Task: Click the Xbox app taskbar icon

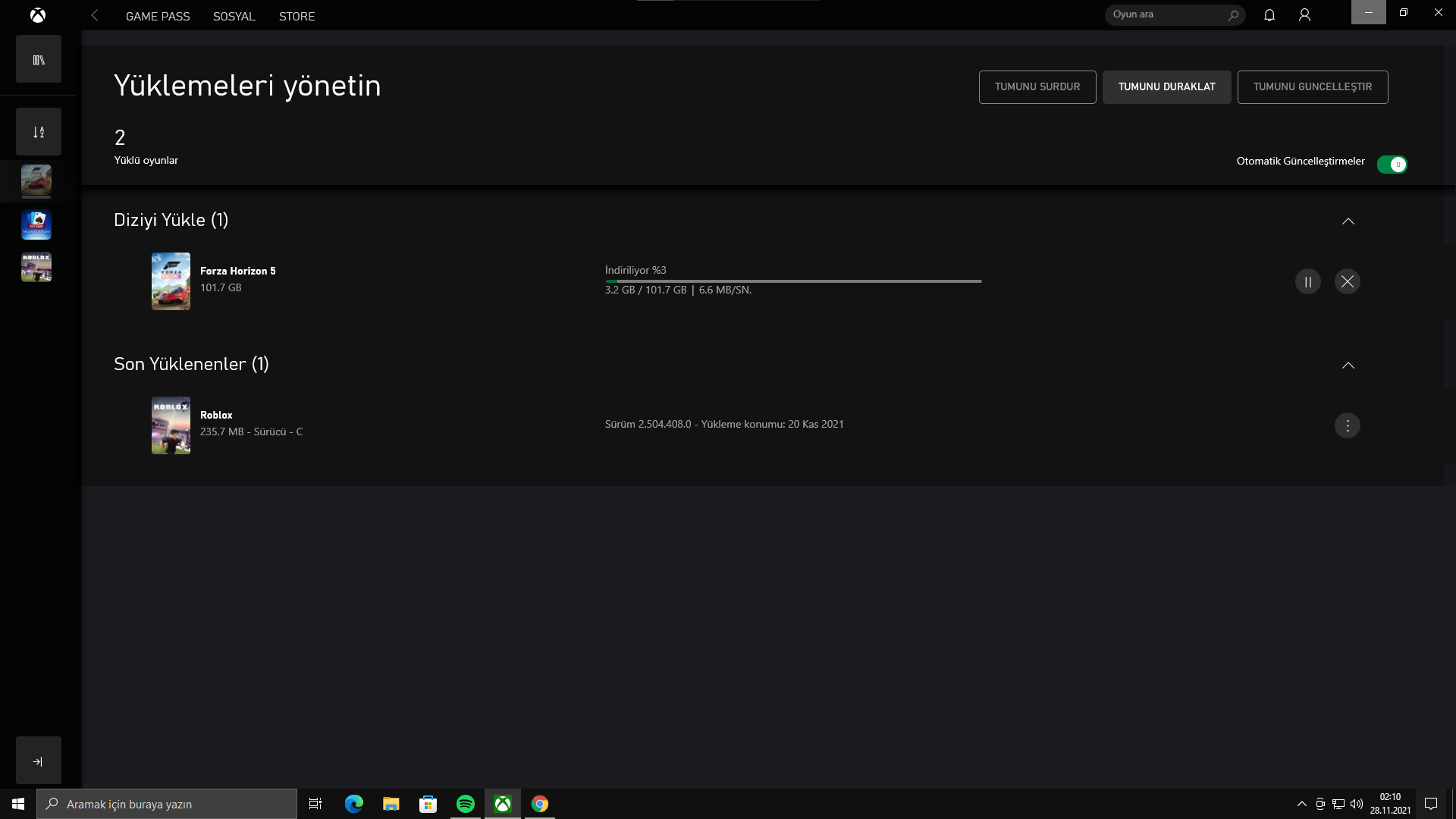Action: (503, 804)
